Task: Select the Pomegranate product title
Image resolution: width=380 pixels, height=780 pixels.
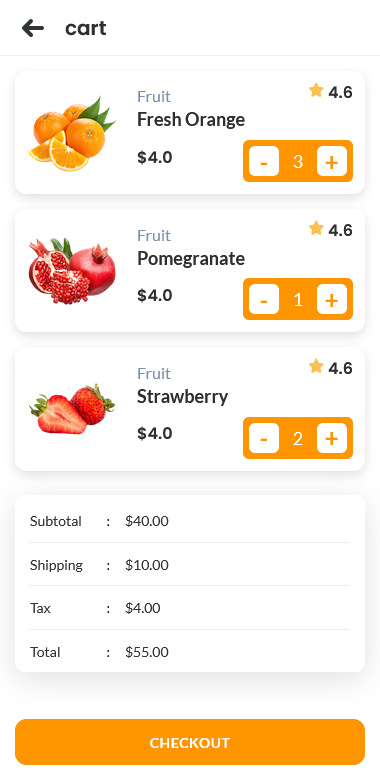Action: click(x=191, y=259)
